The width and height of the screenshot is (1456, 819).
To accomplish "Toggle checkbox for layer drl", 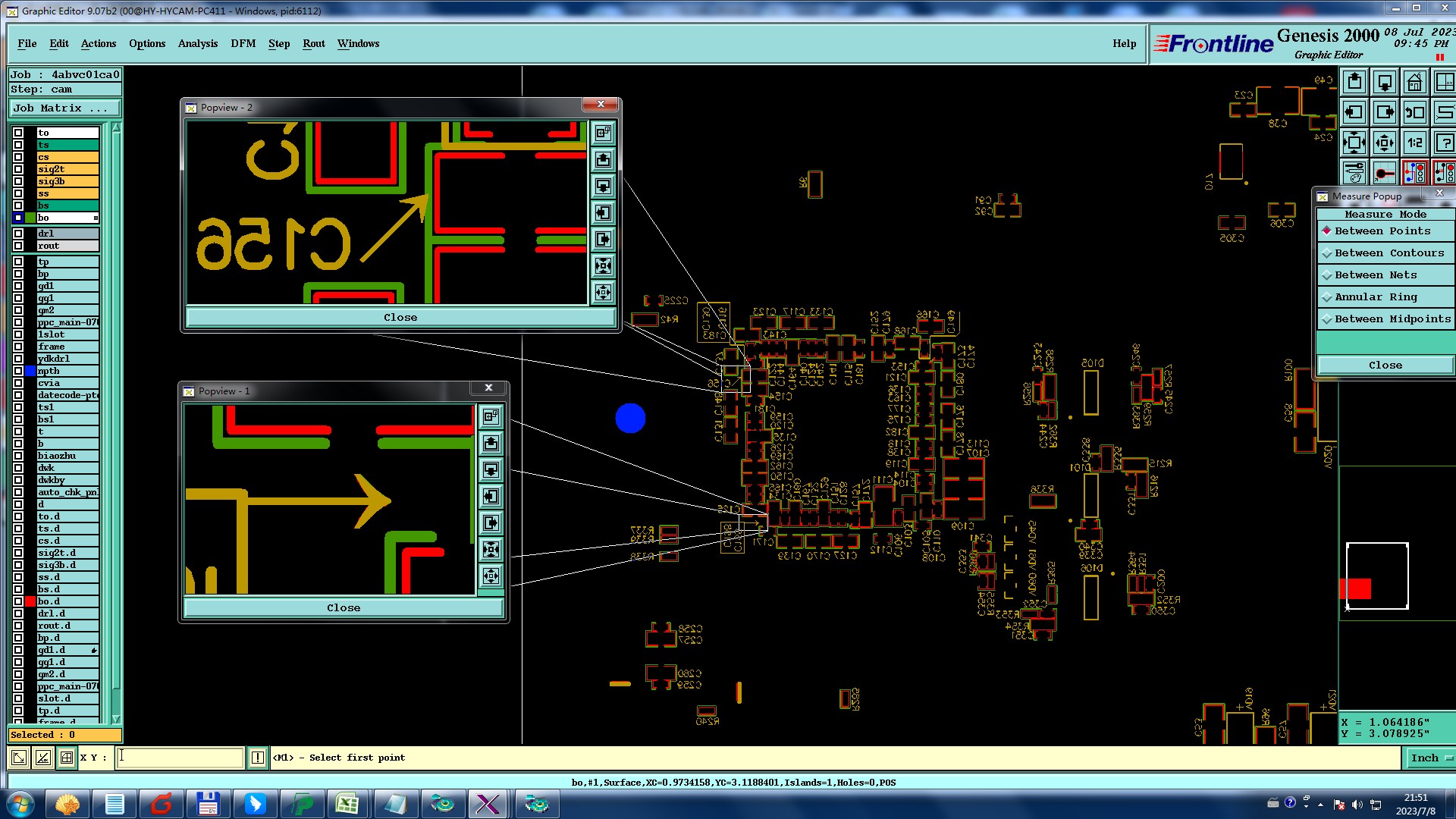I will (18, 234).
